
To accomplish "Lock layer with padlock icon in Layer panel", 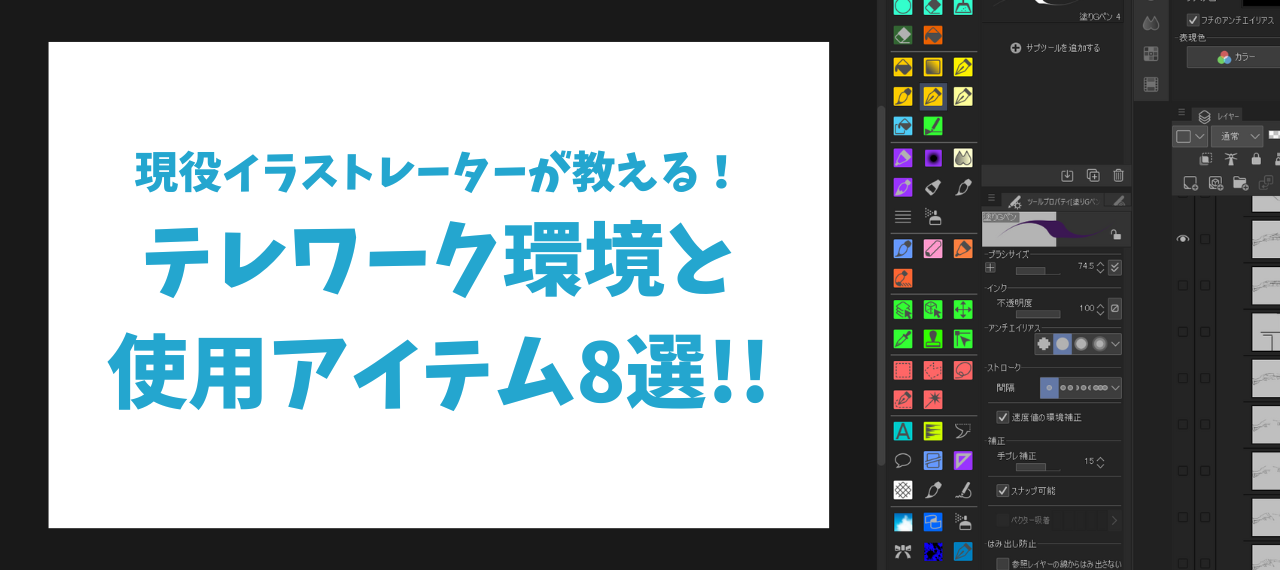I will click(1256, 159).
